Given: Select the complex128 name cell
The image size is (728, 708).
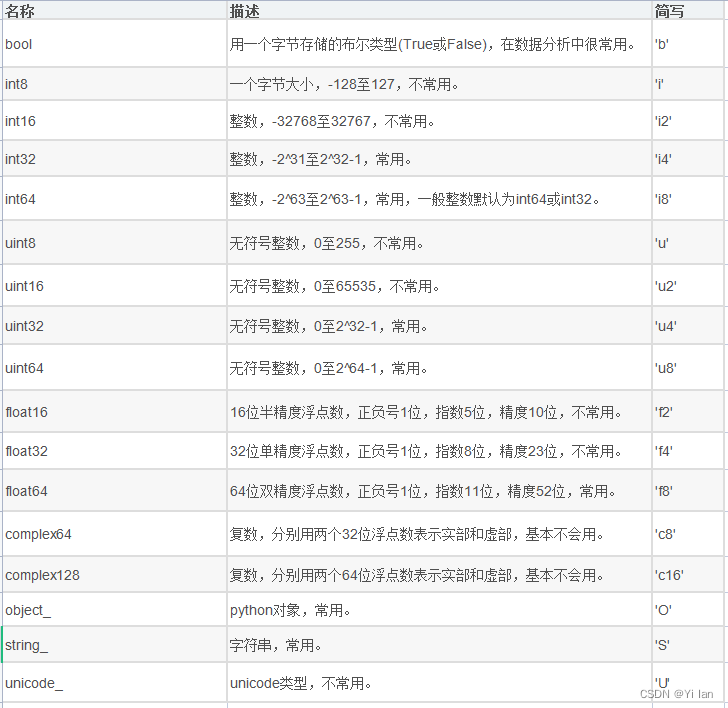Looking at the screenshot, I should coord(114,575).
